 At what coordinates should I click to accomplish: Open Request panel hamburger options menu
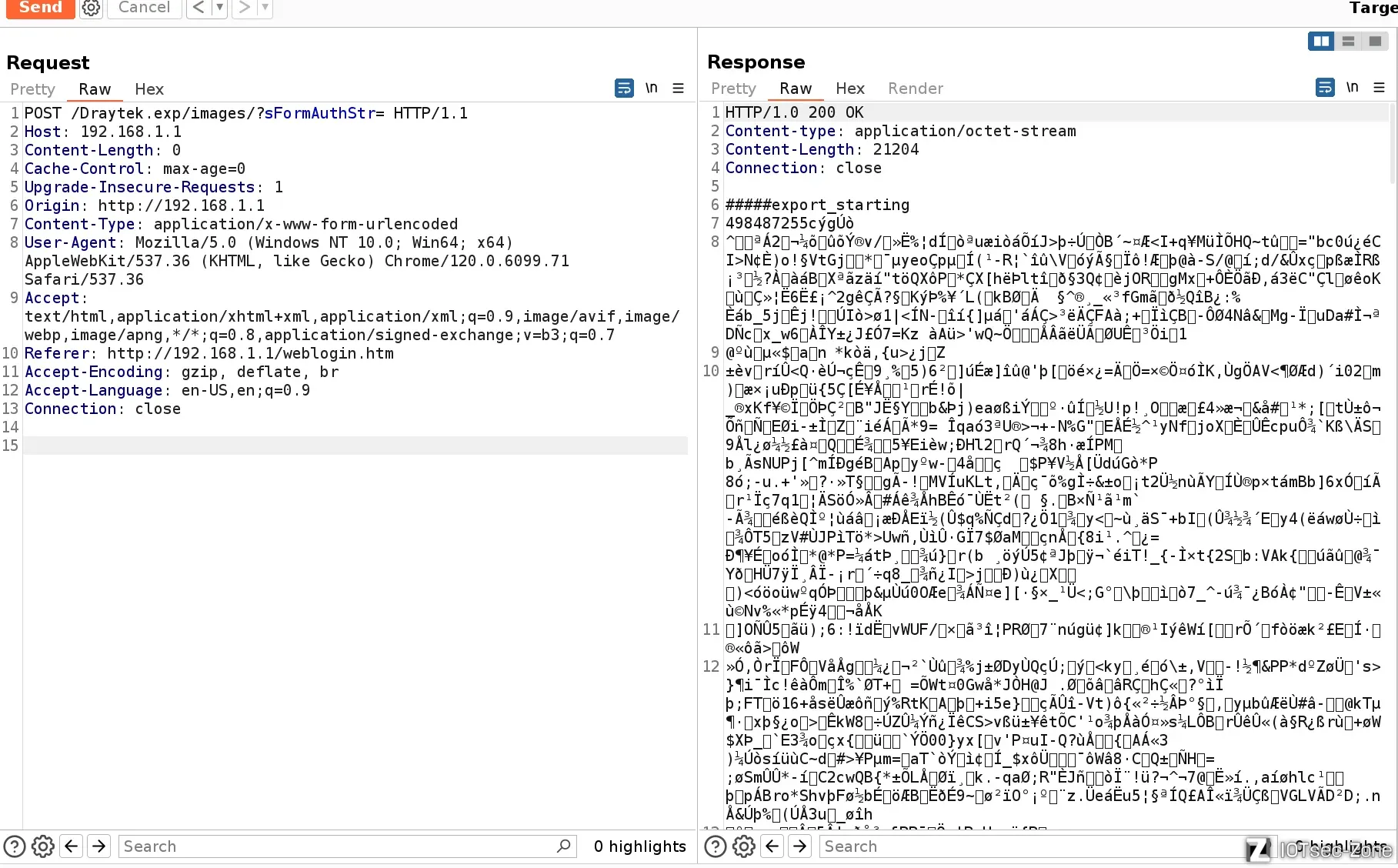pyautogui.click(x=678, y=88)
